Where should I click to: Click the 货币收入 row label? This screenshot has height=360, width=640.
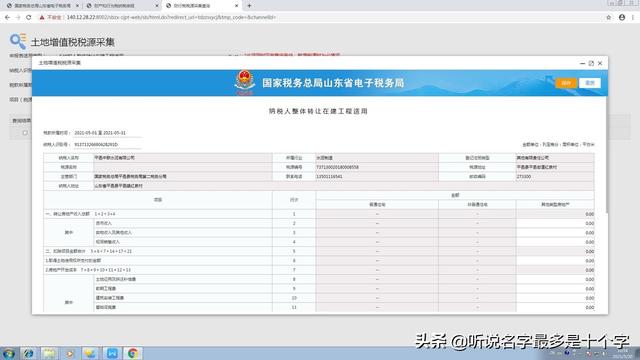click(103, 223)
